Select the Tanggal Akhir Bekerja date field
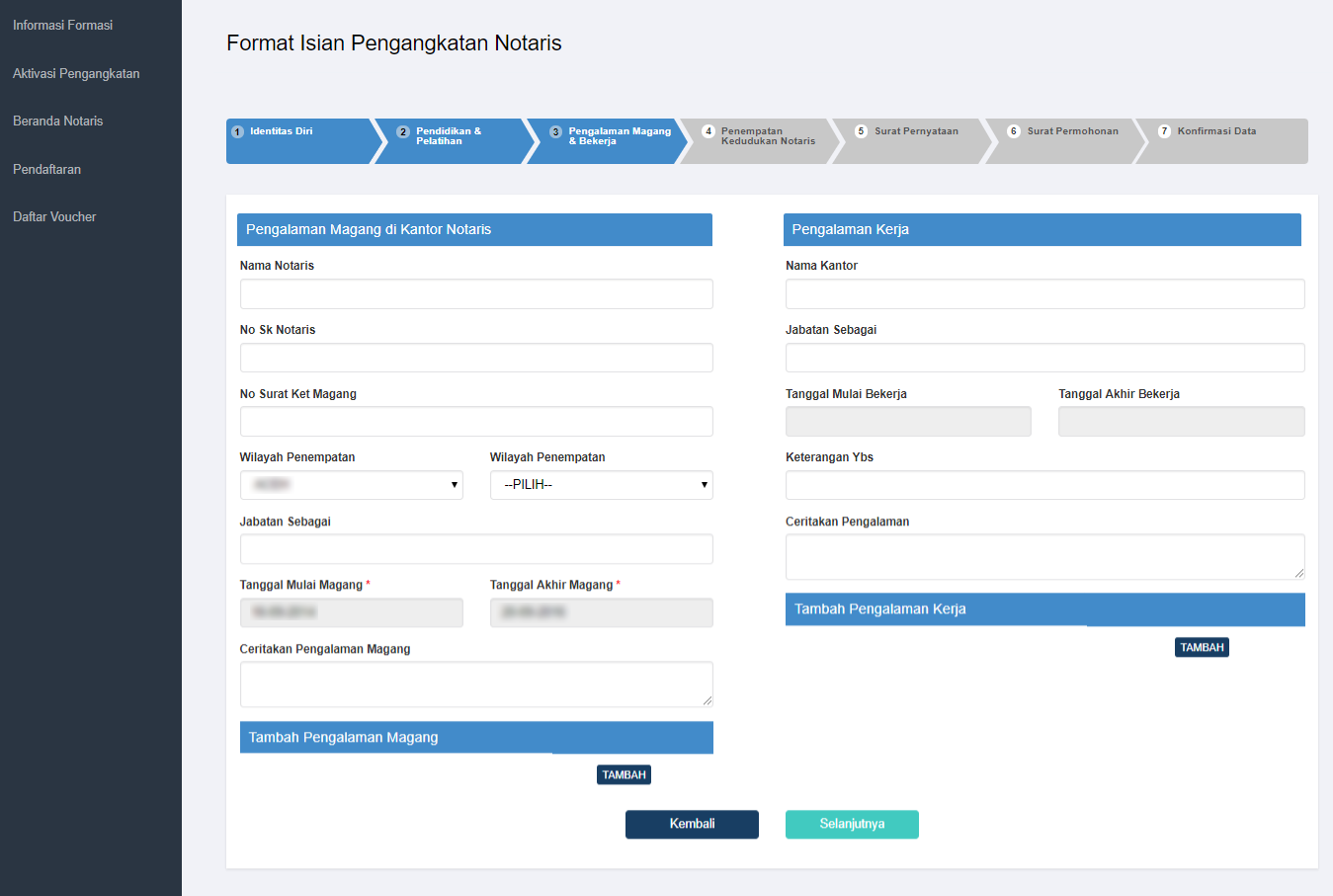The width and height of the screenshot is (1333, 896). point(1181,422)
